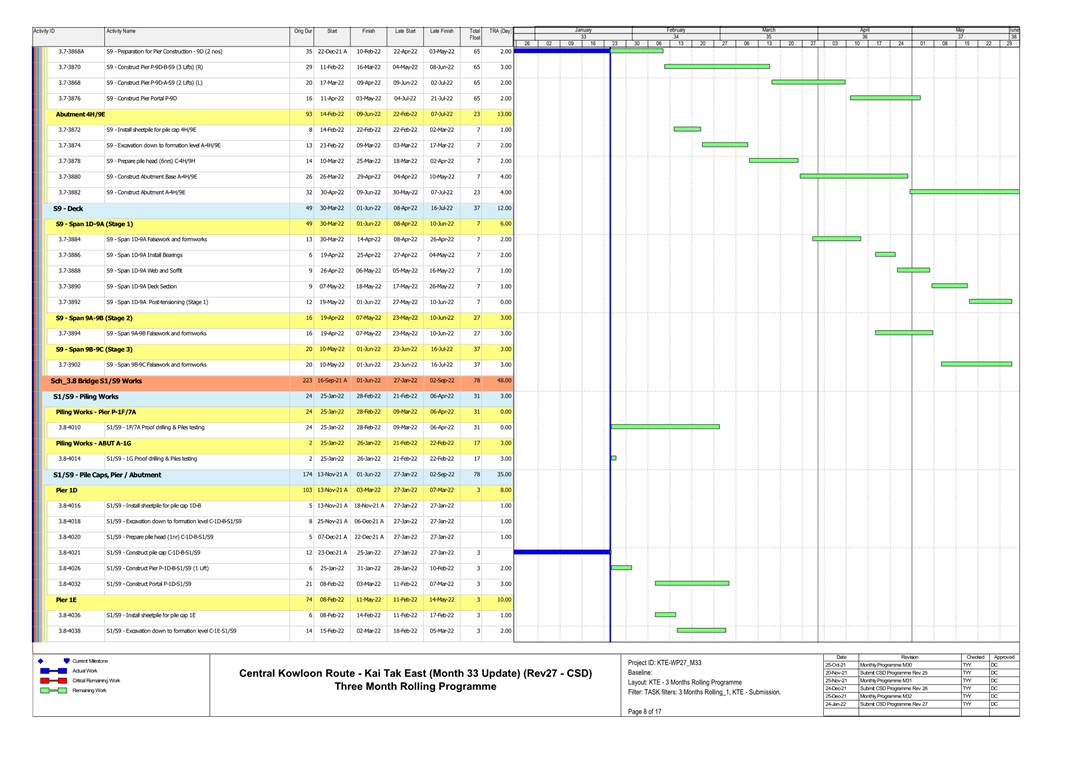
Task: Collapse the Sch_3.8 Bridge S1/S9 Works band
Action: [96, 381]
